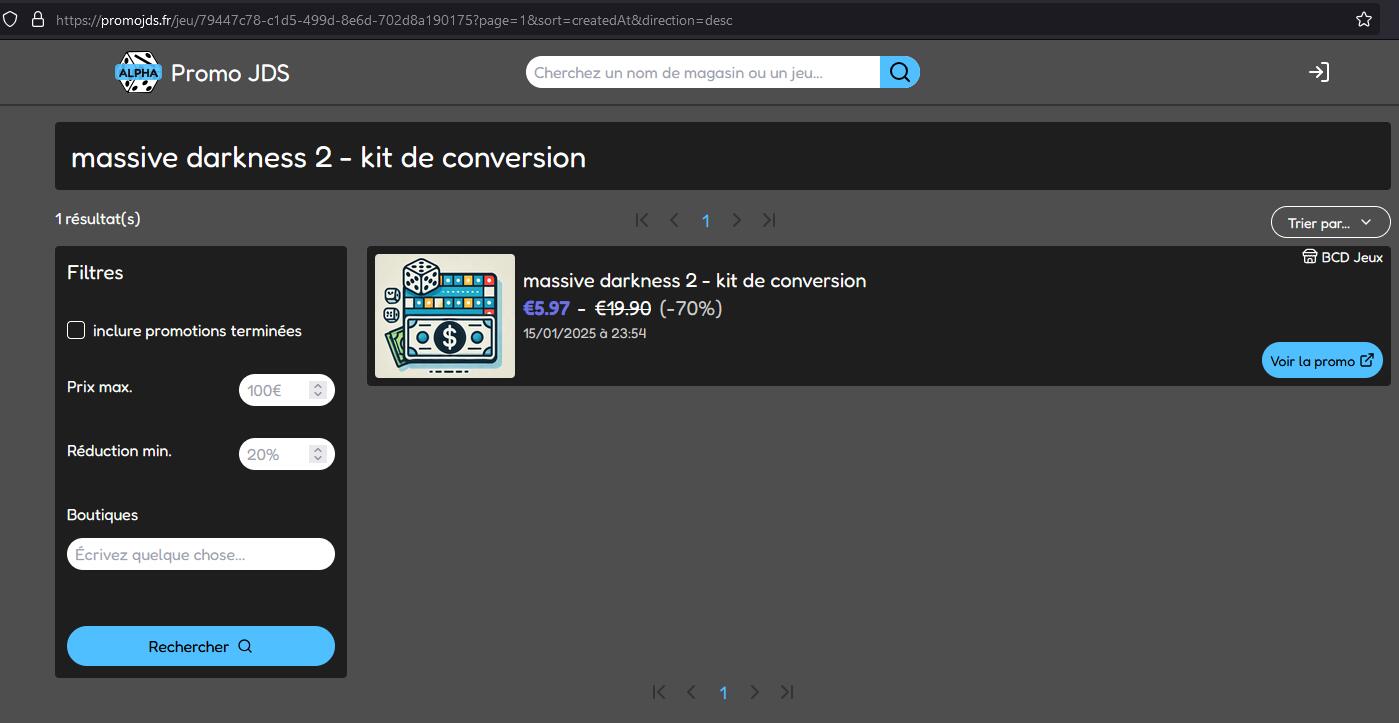The width and height of the screenshot is (1399, 723).
Task: Bookmark this page with the star icon
Action: [1364, 19]
